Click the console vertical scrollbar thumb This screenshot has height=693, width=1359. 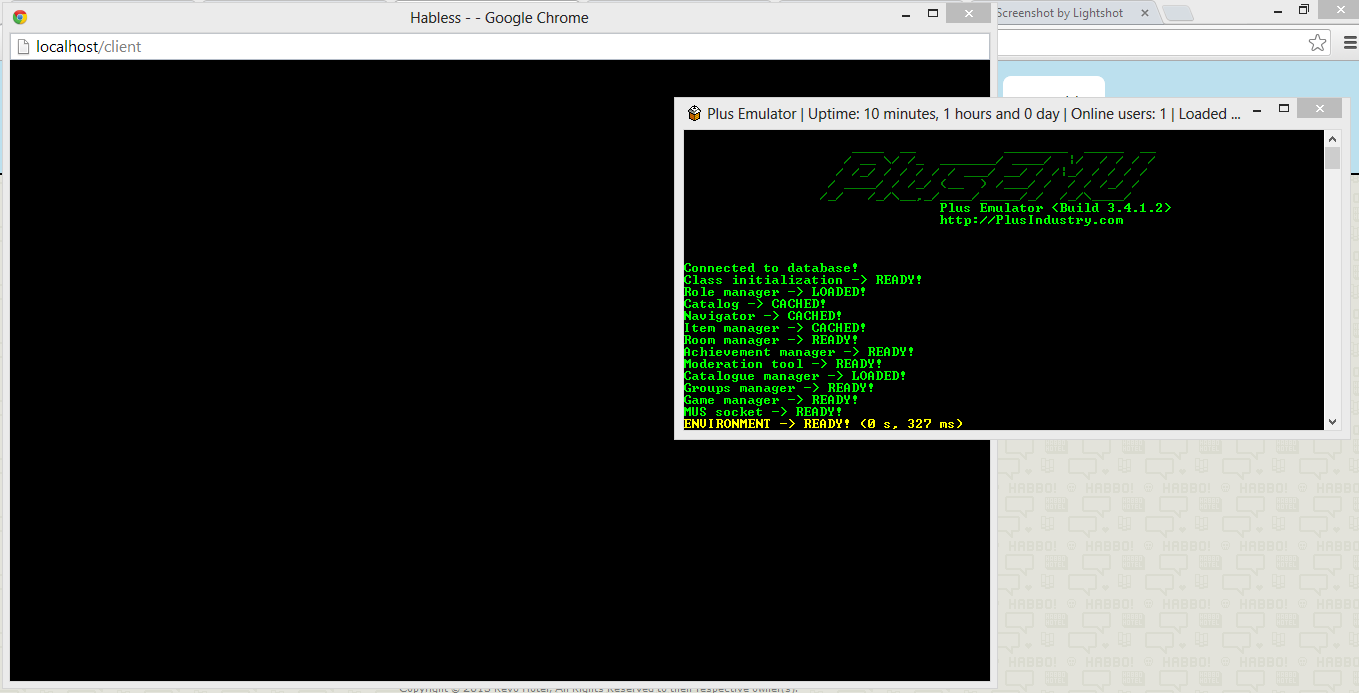pos(1332,158)
